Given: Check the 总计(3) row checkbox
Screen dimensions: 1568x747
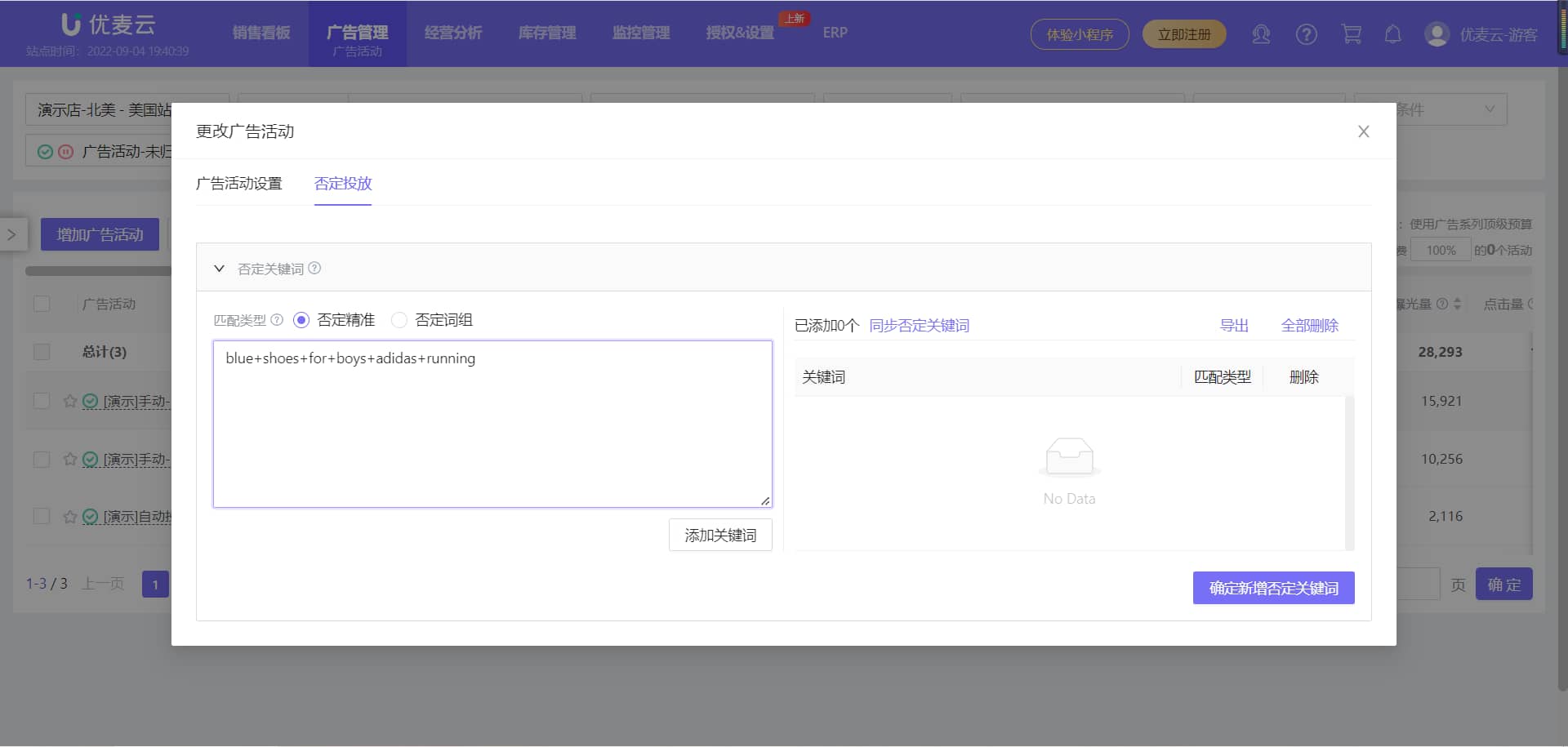Looking at the screenshot, I should tap(42, 352).
